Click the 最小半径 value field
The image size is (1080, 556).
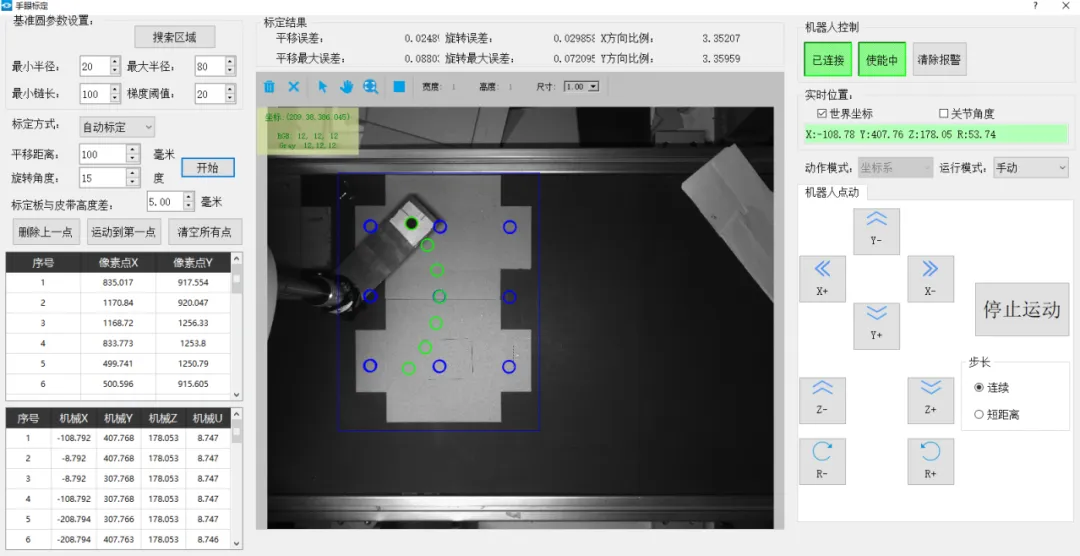point(95,66)
